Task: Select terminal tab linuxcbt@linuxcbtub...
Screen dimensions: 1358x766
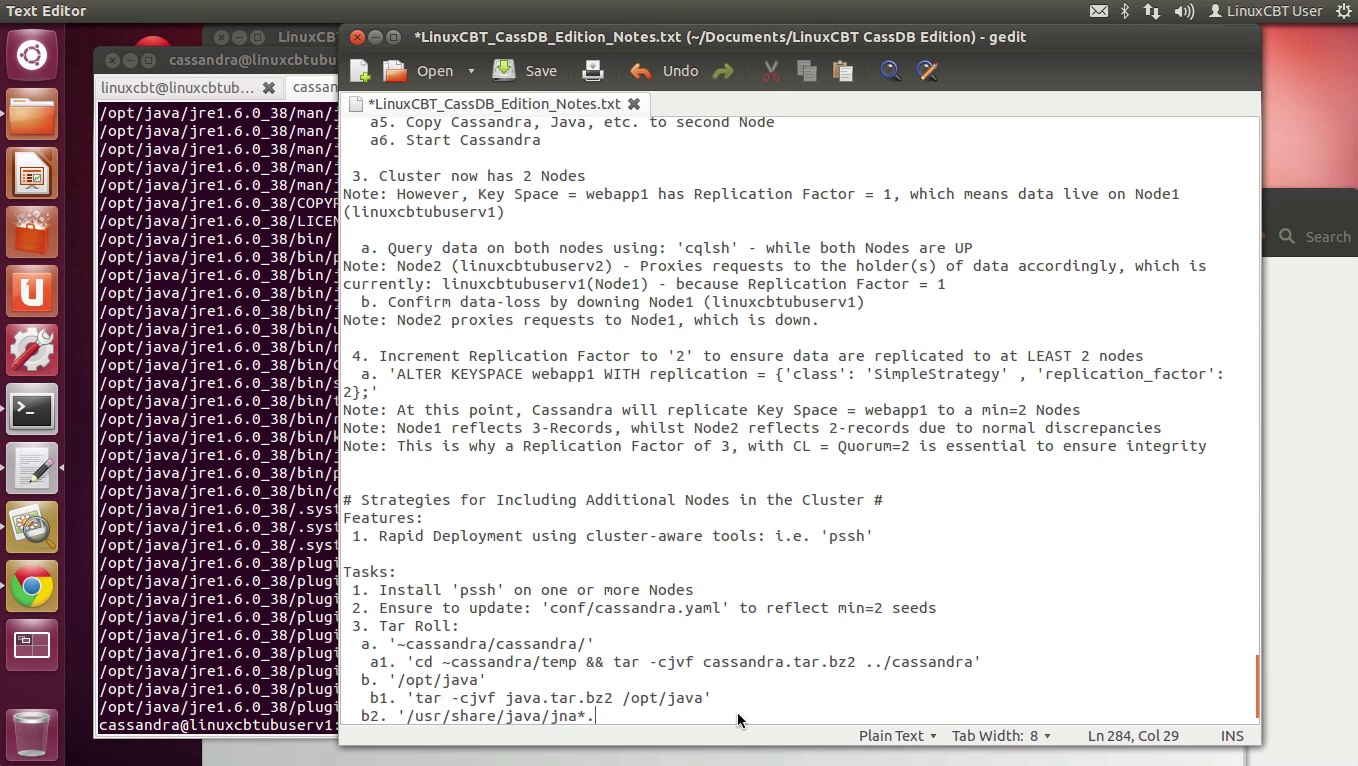Action: [178, 88]
